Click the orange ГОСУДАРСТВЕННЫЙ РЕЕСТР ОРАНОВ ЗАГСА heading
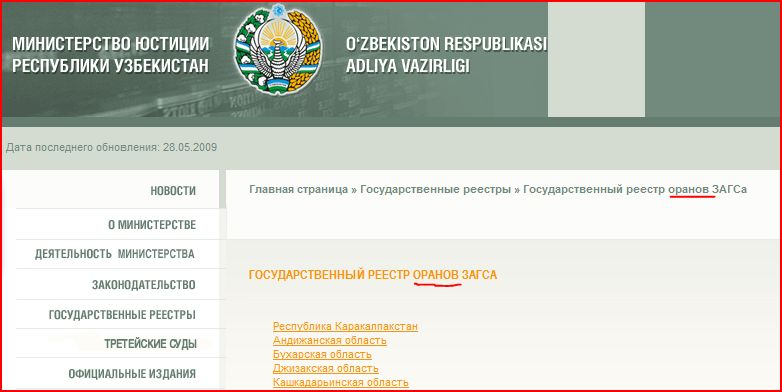This screenshot has width=782, height=392. [x=373, y=275]
